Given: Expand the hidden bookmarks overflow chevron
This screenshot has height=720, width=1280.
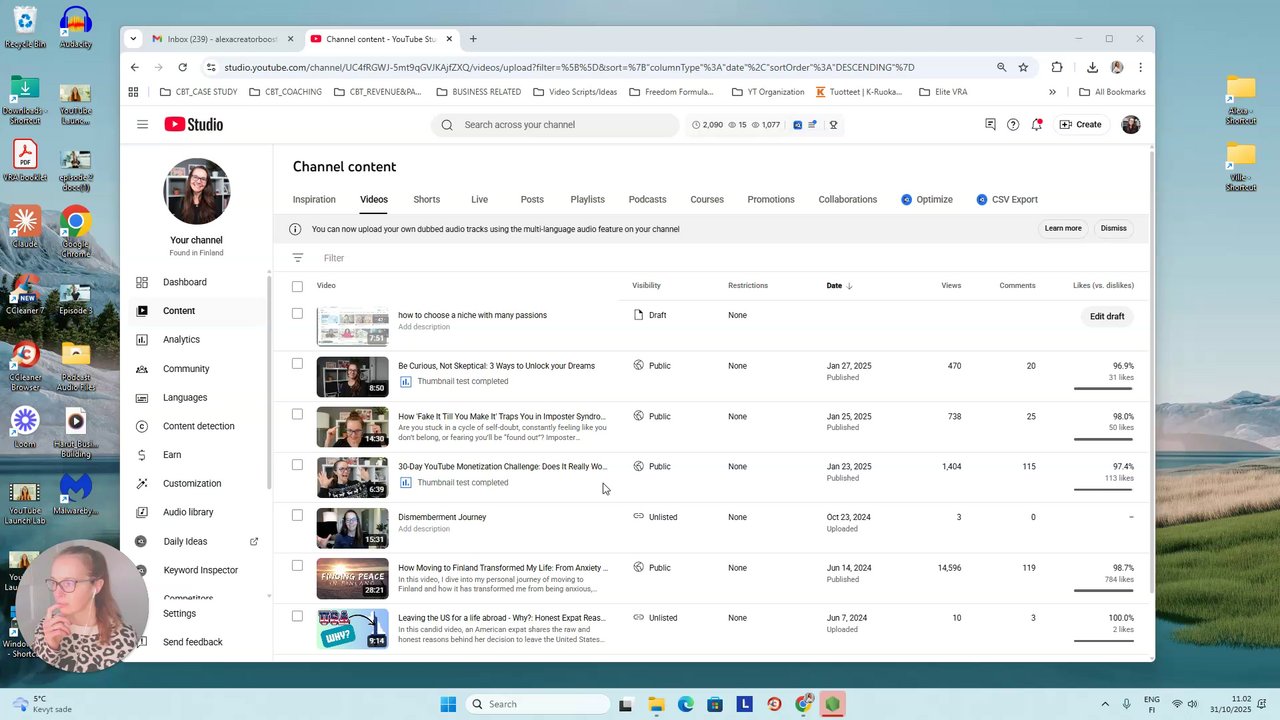Looking at the screenshot, I should pyautogui.click(x=1052, y=92).
